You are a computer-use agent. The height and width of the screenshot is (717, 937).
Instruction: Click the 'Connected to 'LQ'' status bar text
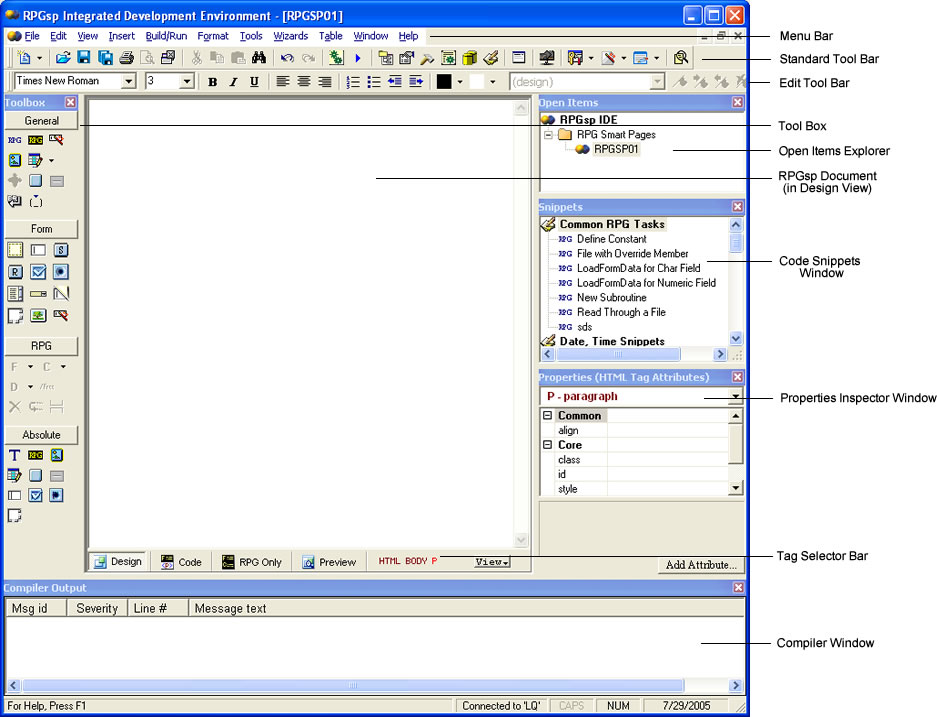[501, 706]
